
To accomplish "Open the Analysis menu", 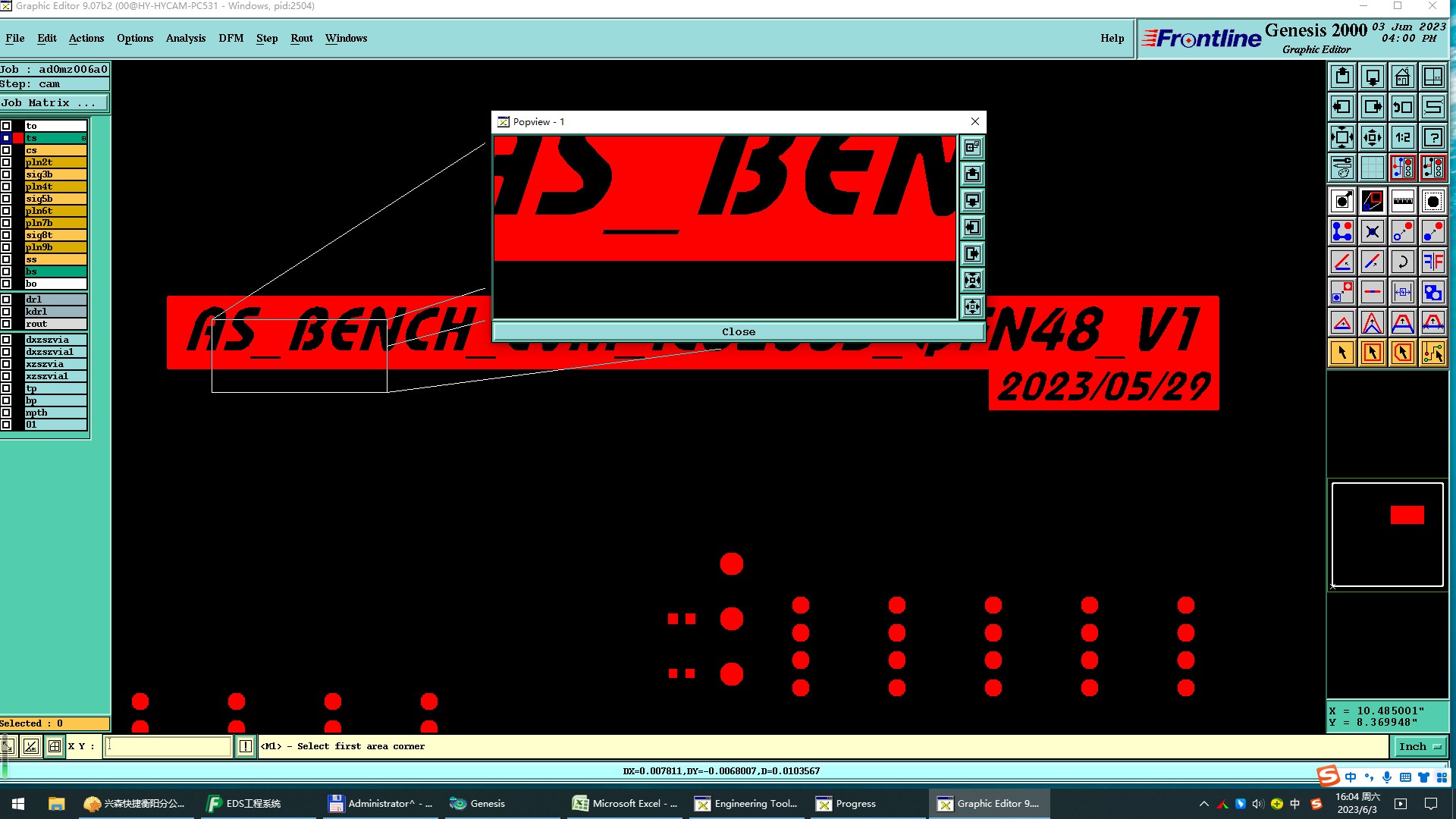I will point(185,38).
